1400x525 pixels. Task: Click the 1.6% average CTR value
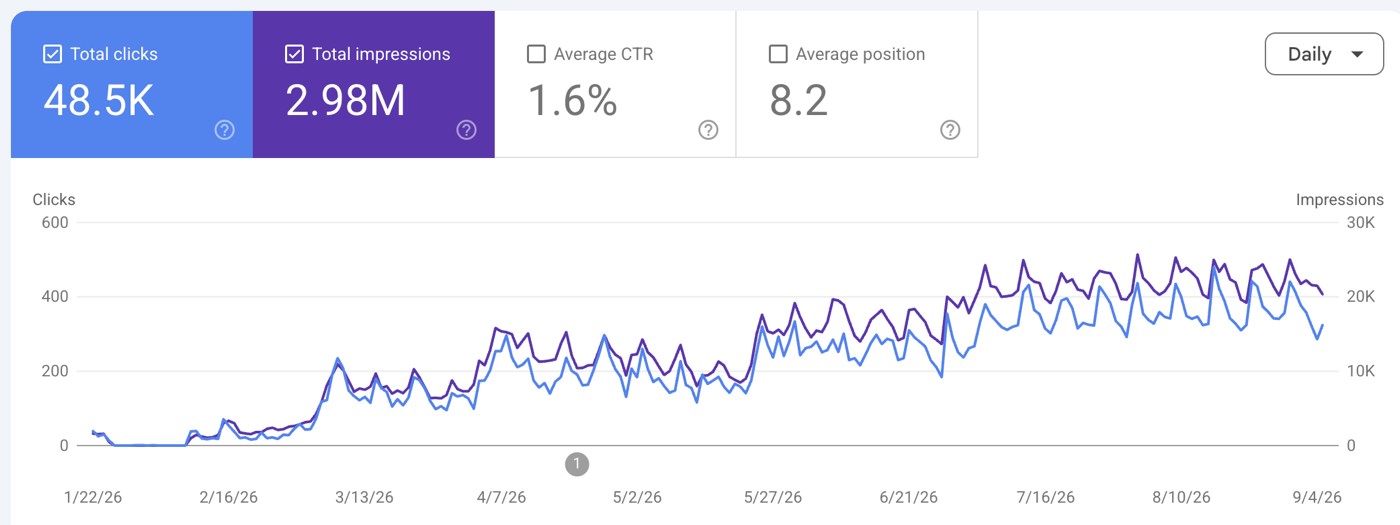pyautogui.click(x=572, y=101)
